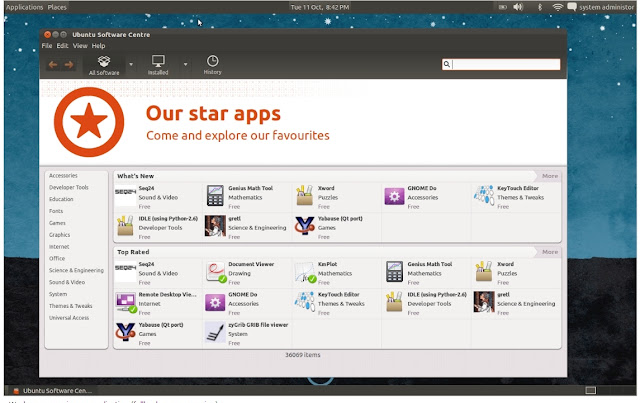
Task: Click the orange star banner logo
Action: [89, 122]
